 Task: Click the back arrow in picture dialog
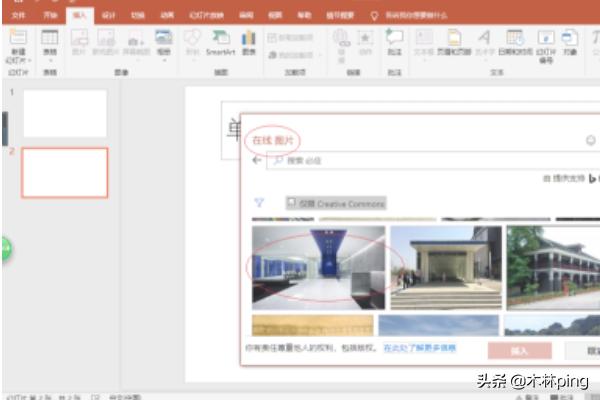257,160
